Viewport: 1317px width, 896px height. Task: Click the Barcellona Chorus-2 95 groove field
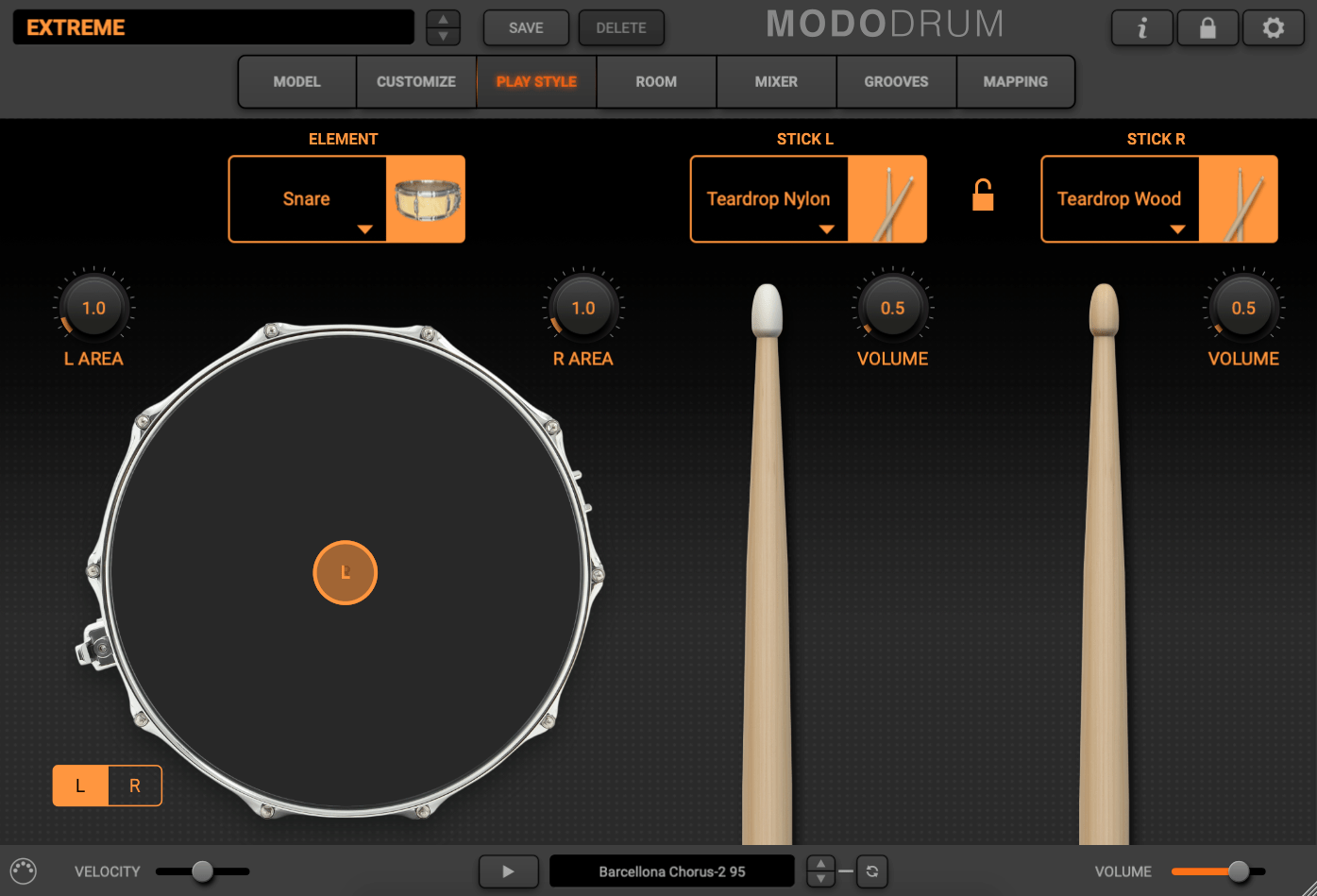[x=672, y=871]
